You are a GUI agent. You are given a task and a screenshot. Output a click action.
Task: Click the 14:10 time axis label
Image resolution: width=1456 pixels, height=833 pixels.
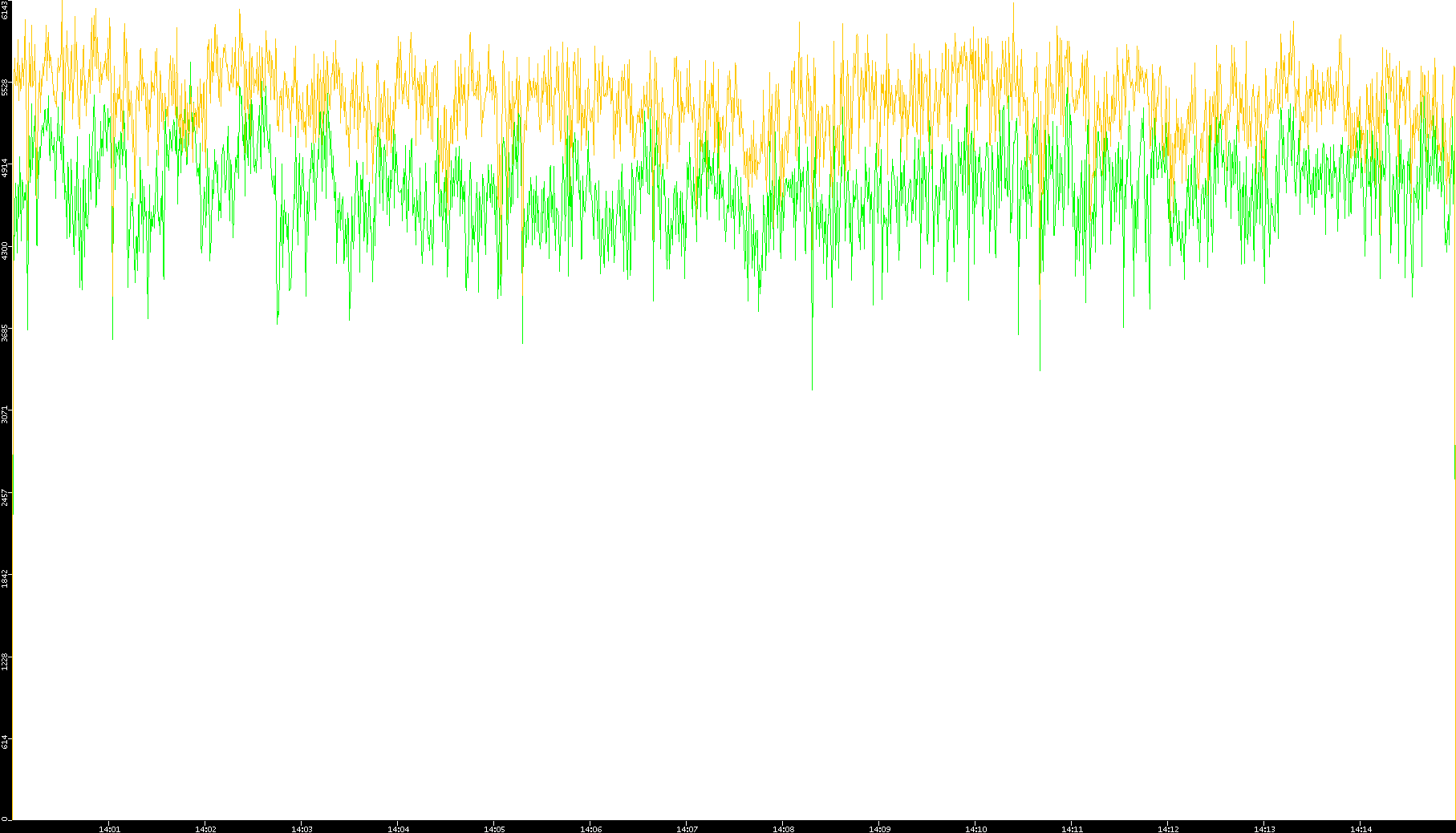(x=975, y=829)
